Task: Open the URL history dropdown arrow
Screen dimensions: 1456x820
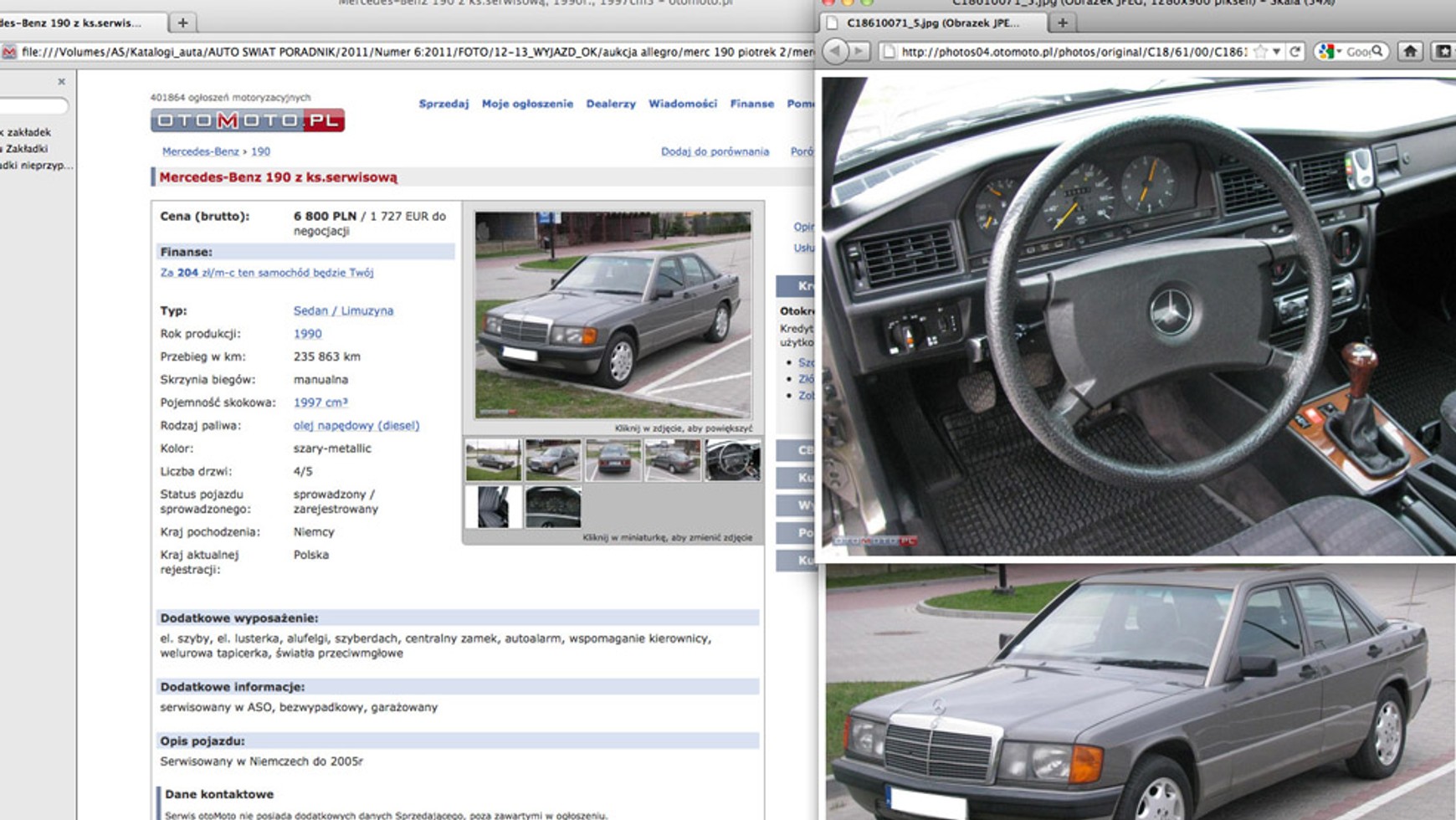Action: [x=1276, y=52]
